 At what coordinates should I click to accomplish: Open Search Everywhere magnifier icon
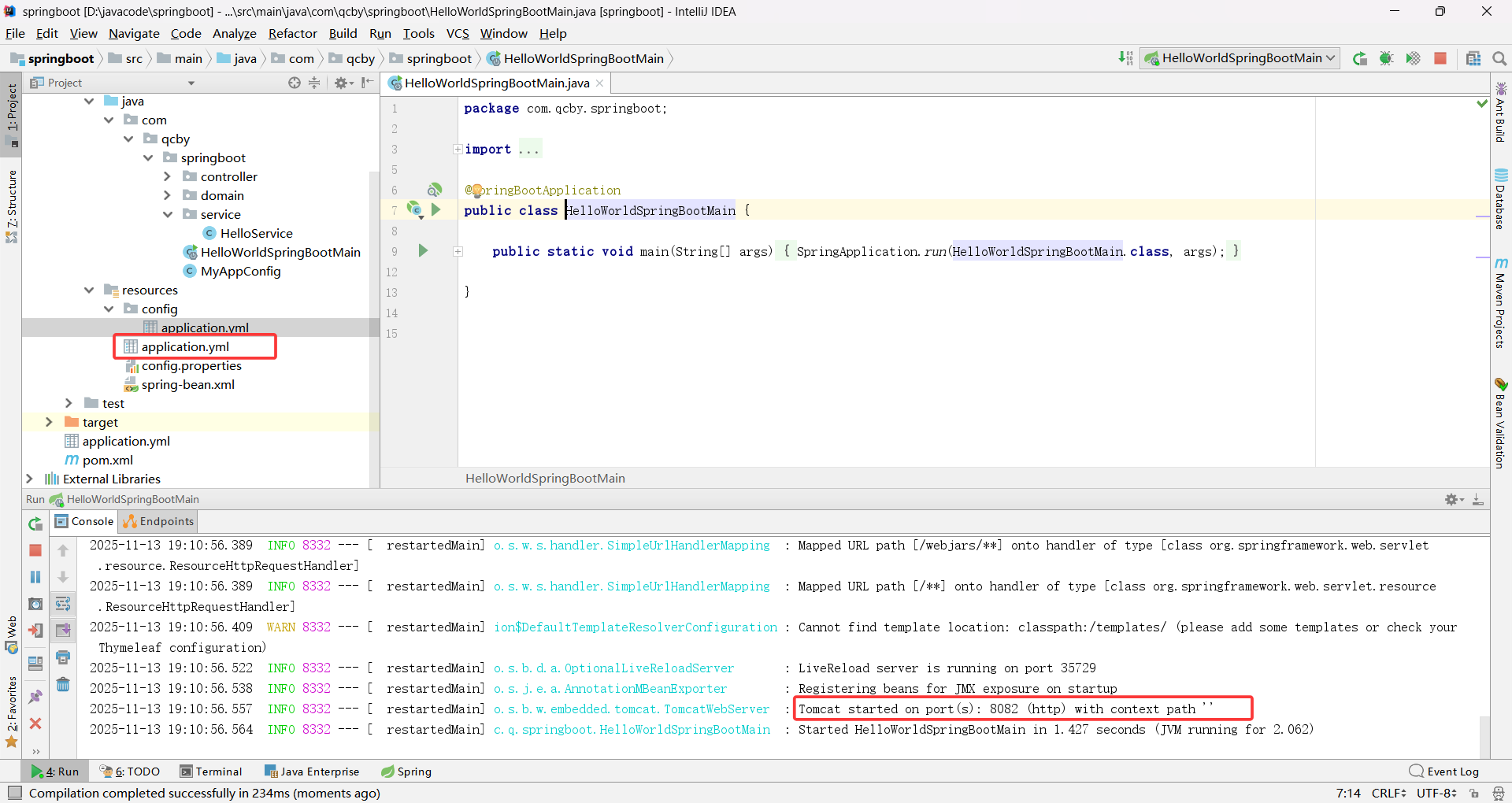(1499, 58)
